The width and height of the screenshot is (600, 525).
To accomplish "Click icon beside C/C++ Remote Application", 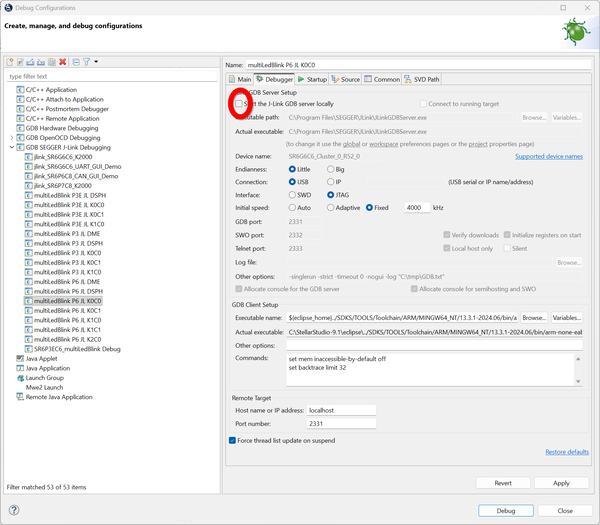I will tap(20, 118).
